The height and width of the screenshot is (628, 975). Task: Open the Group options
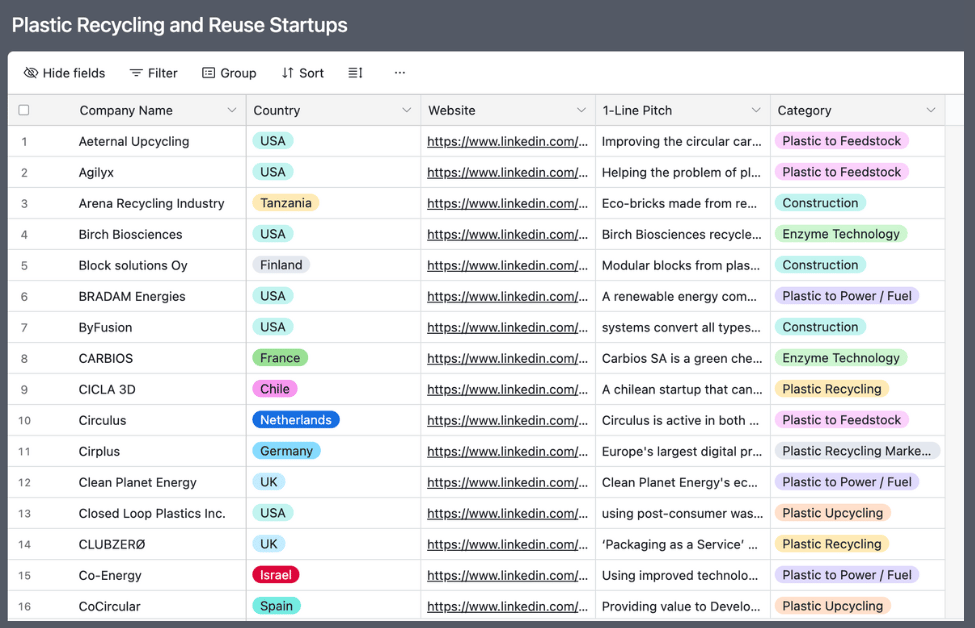tap(229, 73)
